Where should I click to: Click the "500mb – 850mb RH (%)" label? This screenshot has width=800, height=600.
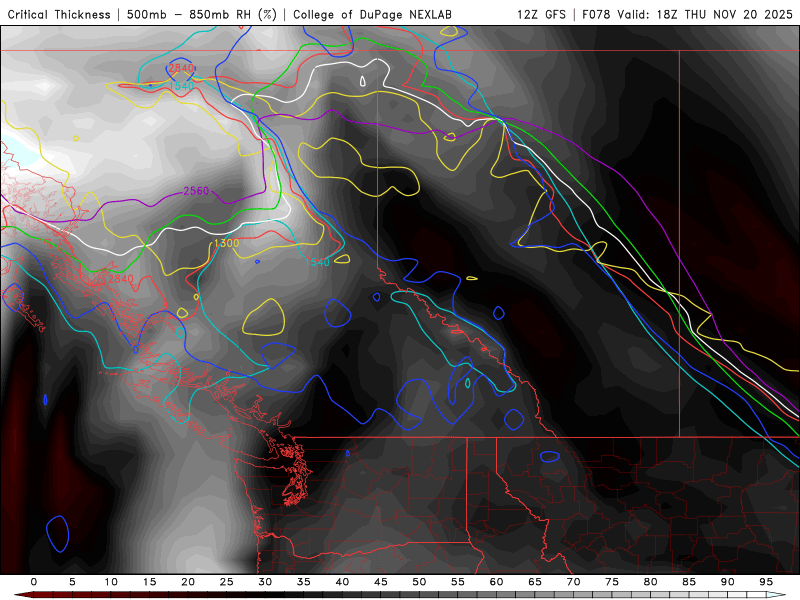202,14
